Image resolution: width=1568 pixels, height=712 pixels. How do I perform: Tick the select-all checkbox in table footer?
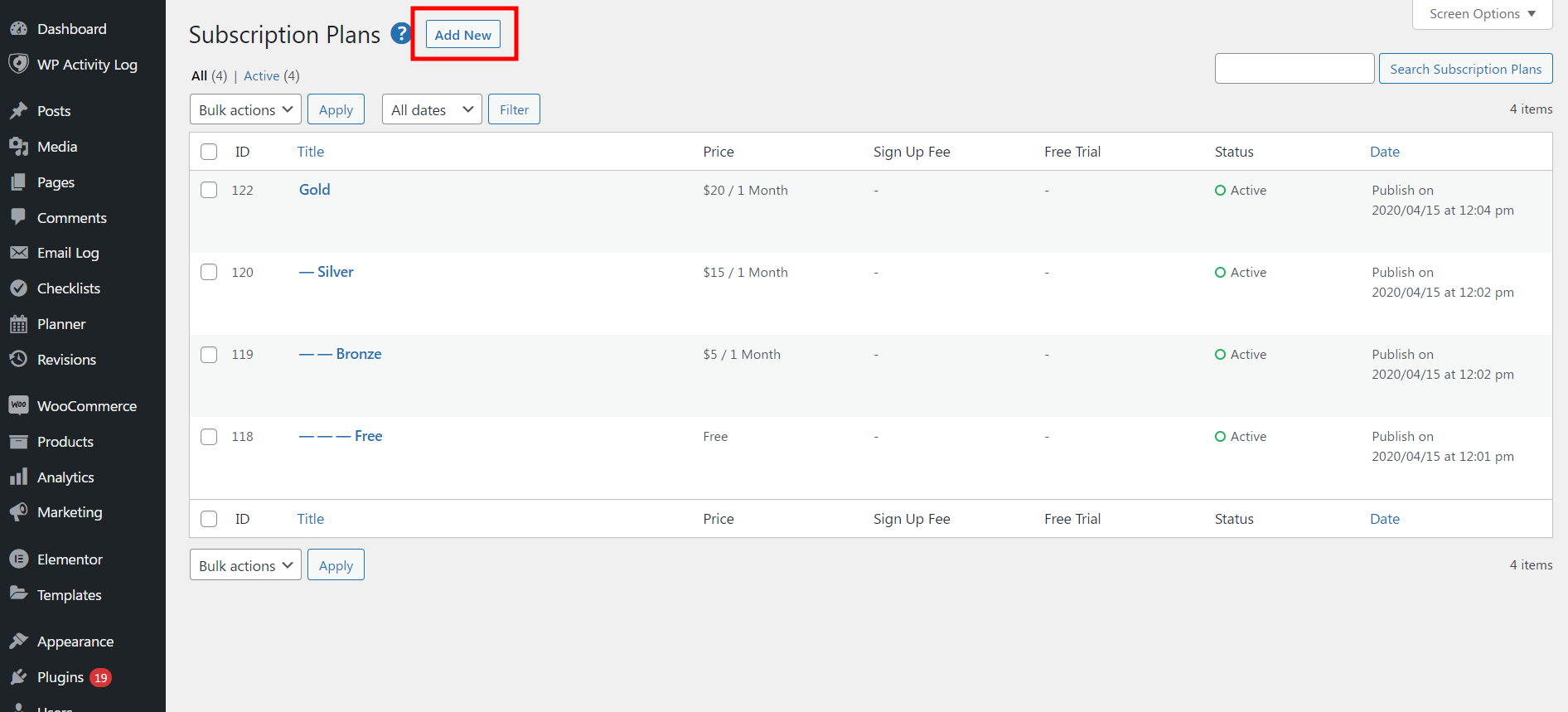[209, 519]
